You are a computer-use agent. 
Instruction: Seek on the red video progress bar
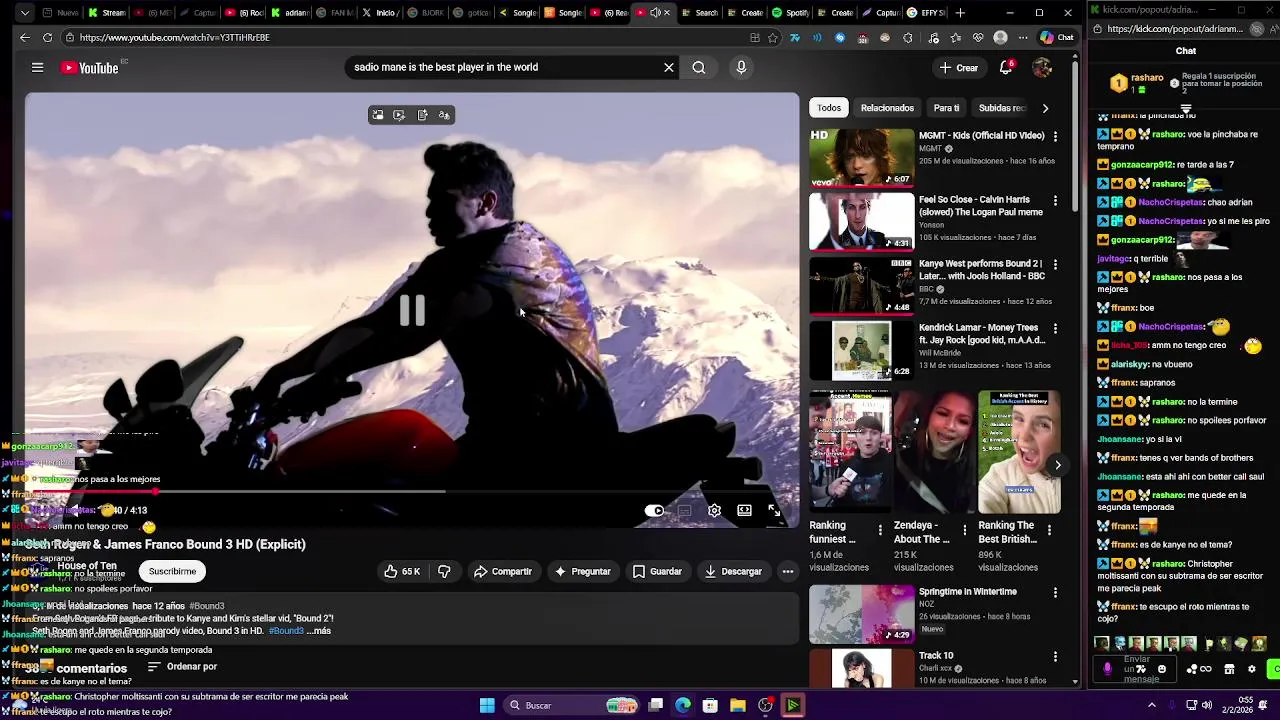(412, 491)
